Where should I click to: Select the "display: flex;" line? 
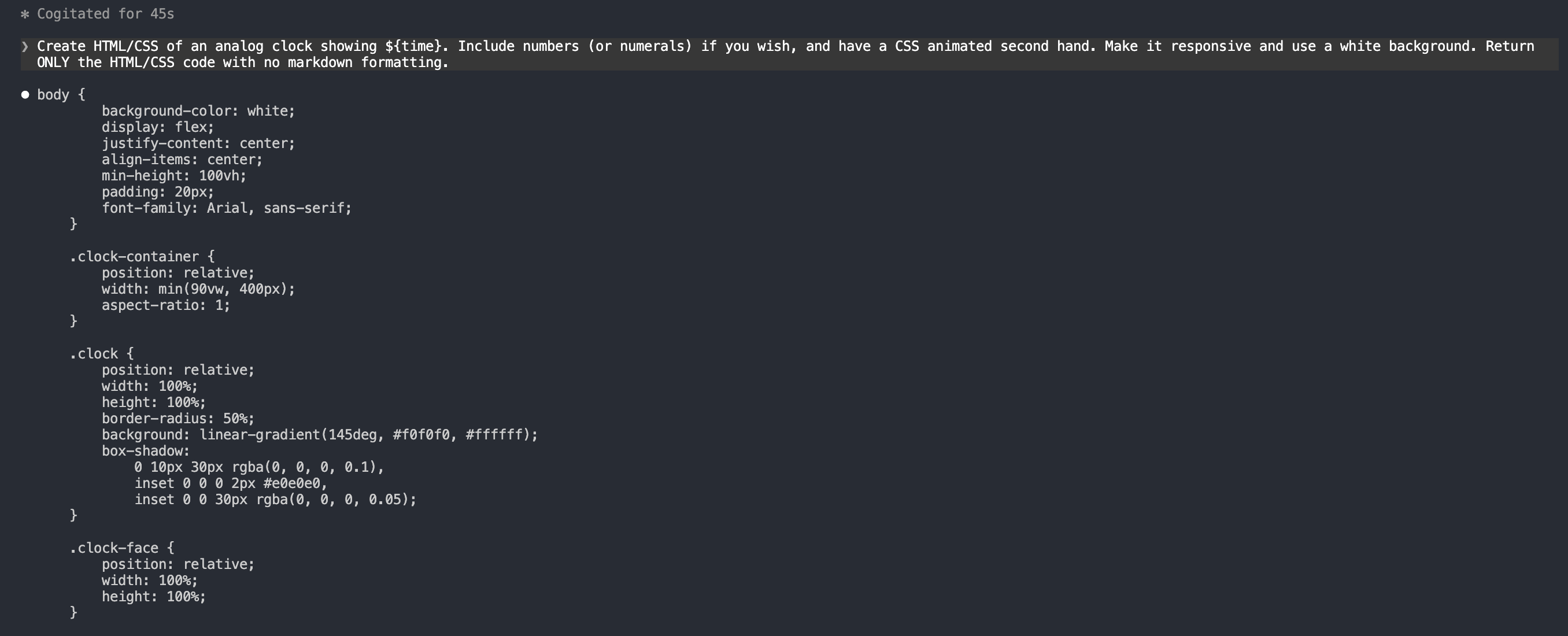coord(158,127)
